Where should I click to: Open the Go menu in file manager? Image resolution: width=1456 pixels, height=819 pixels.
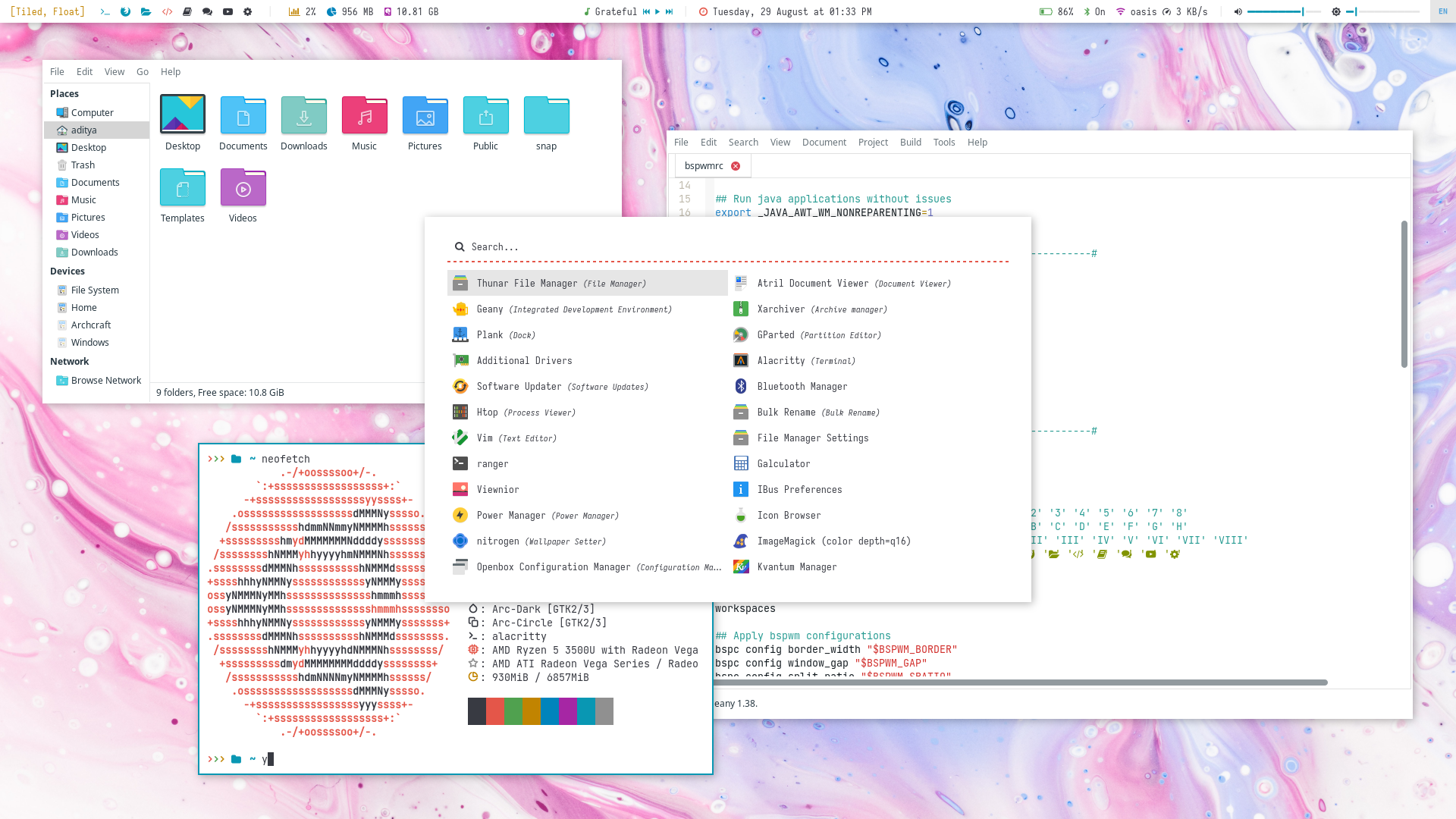pyautogui.click(x=143, y=71)
